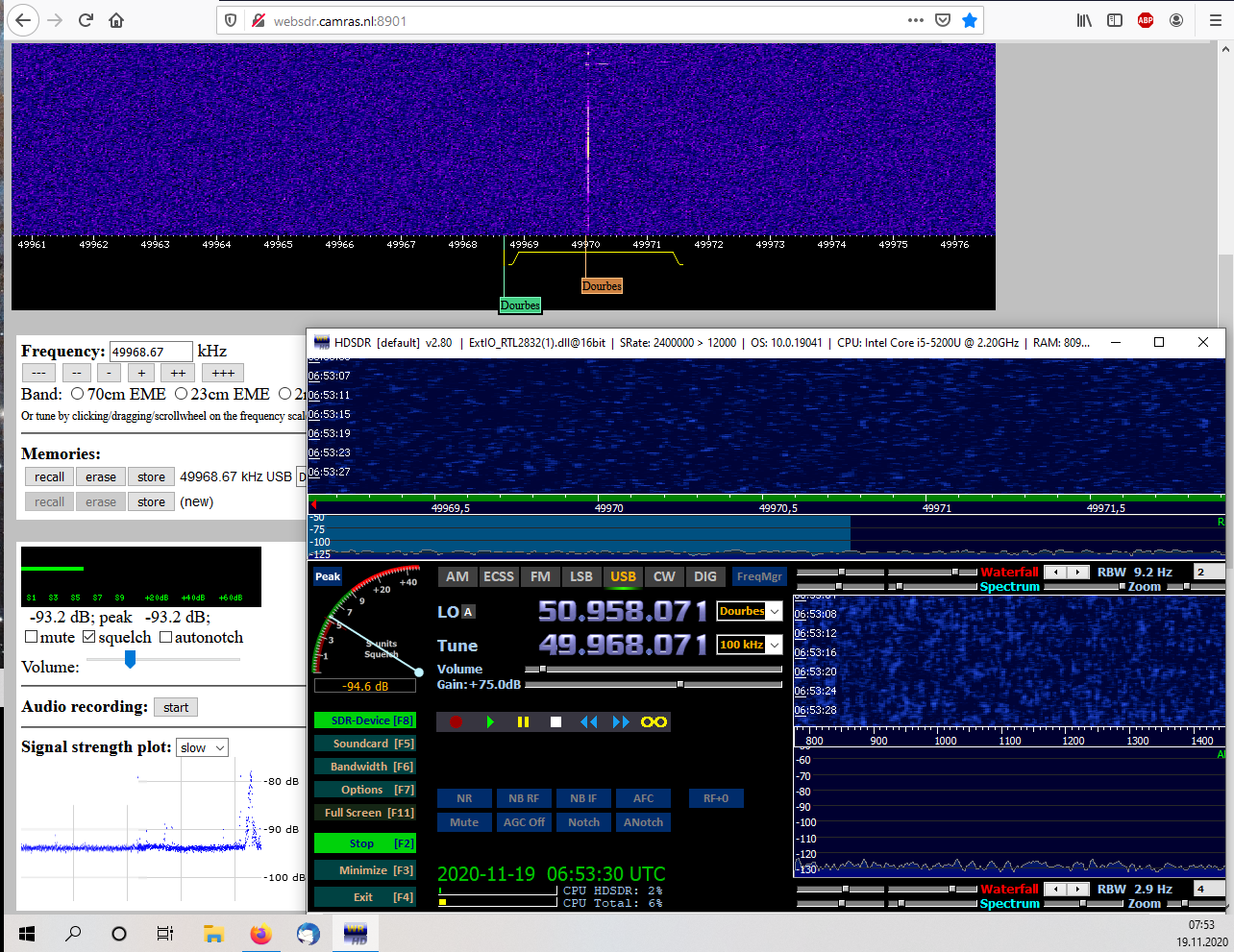Click the browser reload icon
Image resolution: width=1234 pixels, height=952 pixels.
[86, 20]
